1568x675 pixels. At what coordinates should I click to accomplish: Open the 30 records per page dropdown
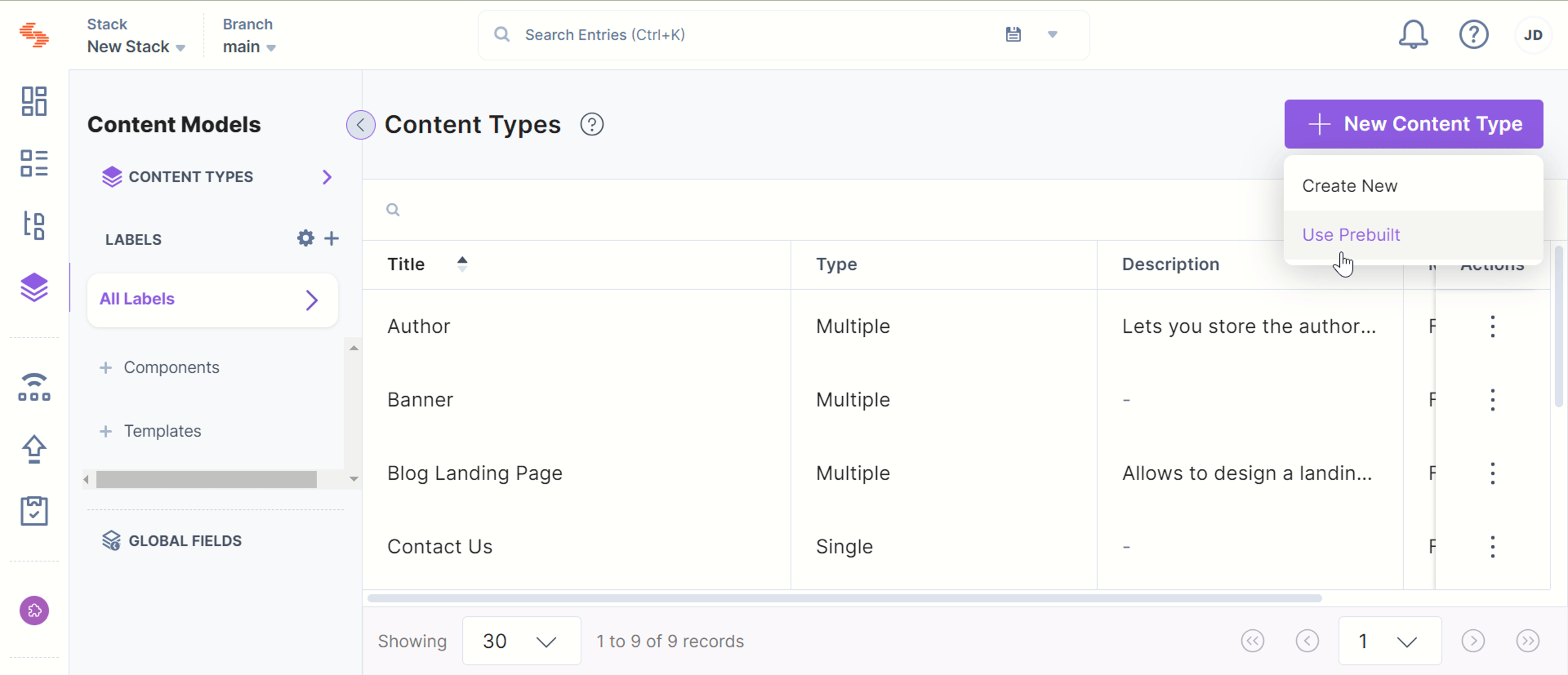coord(521,640)
